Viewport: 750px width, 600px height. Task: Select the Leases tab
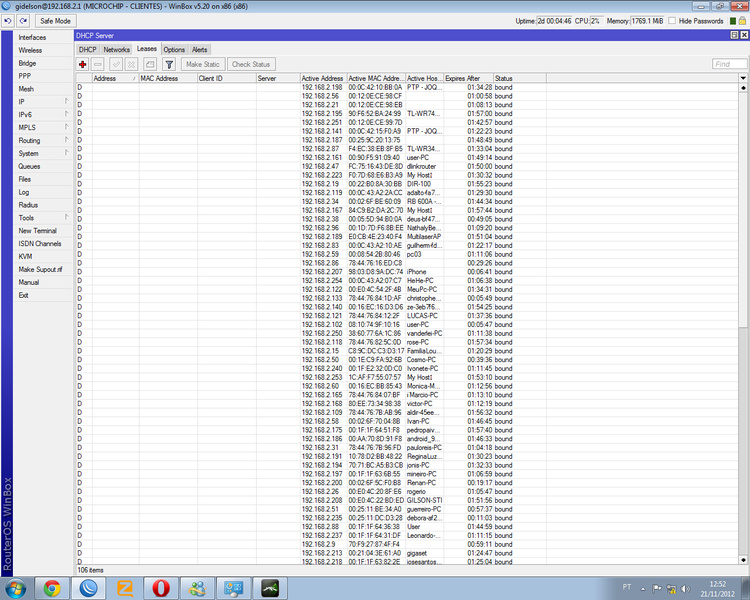click(x=146, y=49)
